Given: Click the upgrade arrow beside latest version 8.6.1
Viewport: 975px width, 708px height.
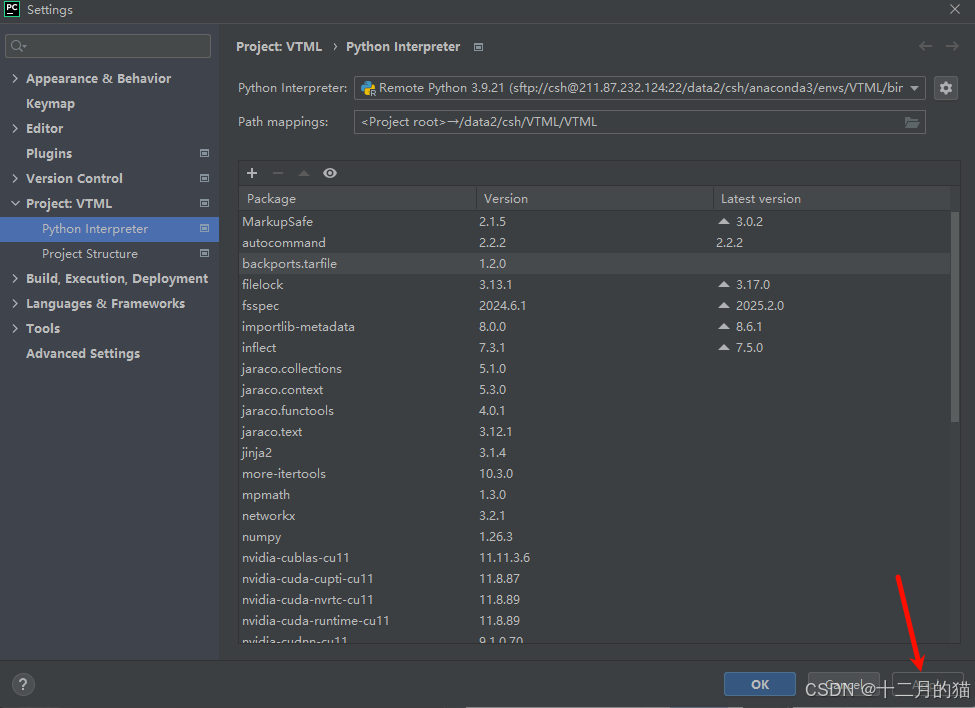Looking at the screenshot, I should pos(724,326).
